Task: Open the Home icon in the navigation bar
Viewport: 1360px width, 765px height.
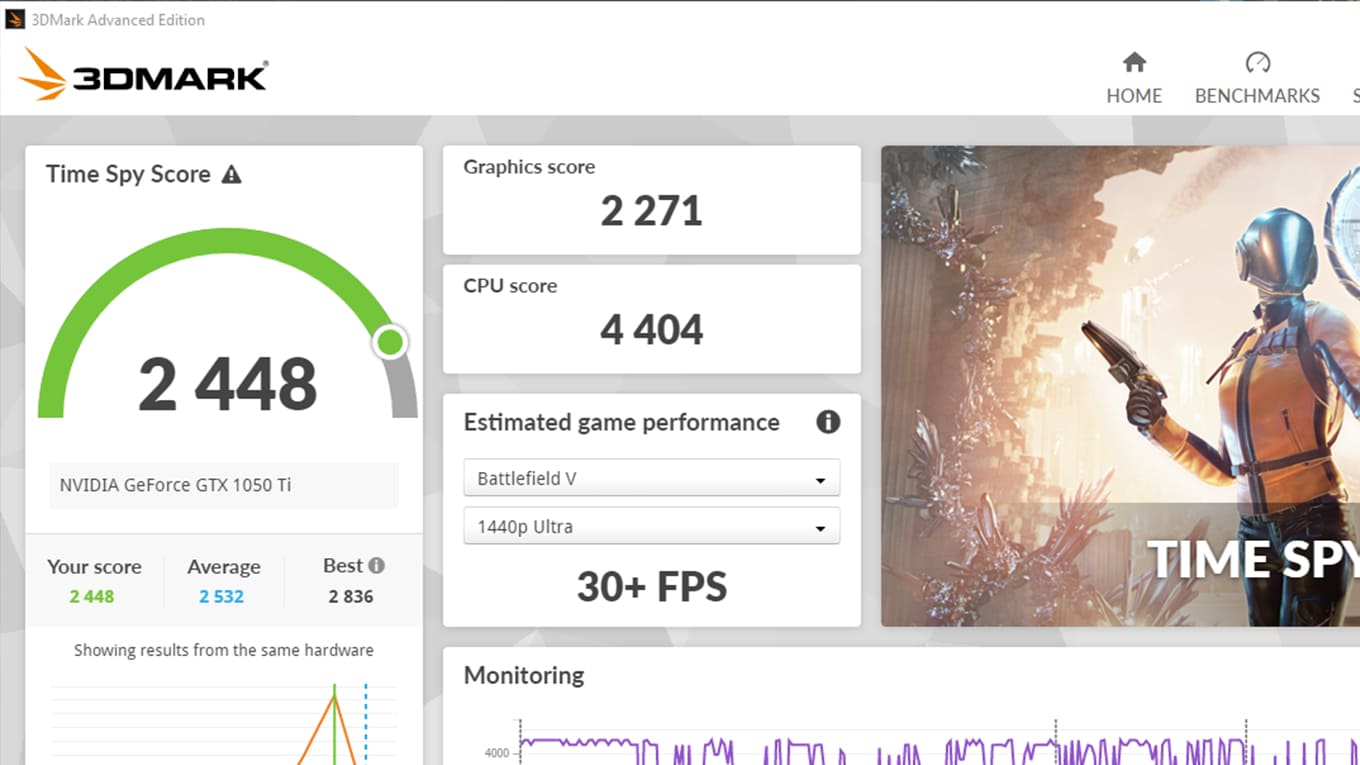Action: [x=1134, y=63]
